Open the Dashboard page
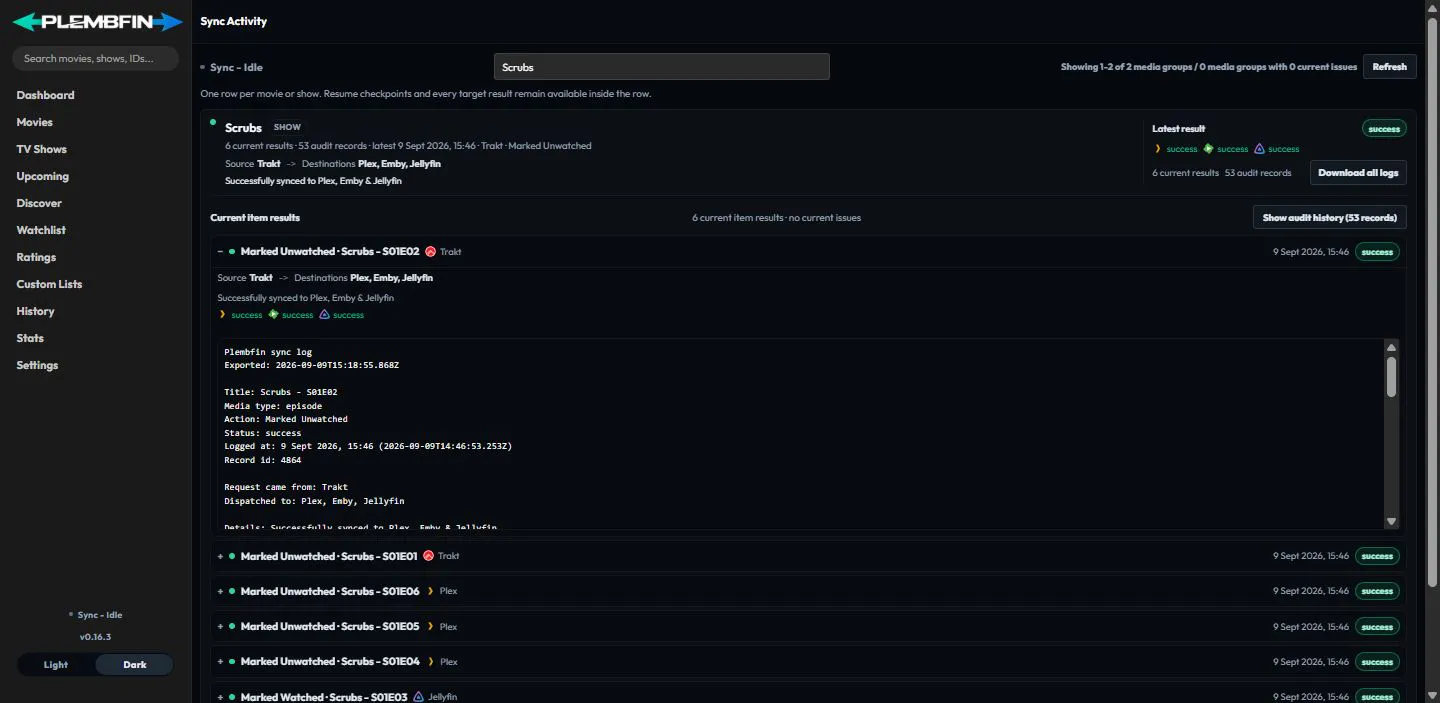1440x703 pixels. pyautogui.click(x=45, y=95)
